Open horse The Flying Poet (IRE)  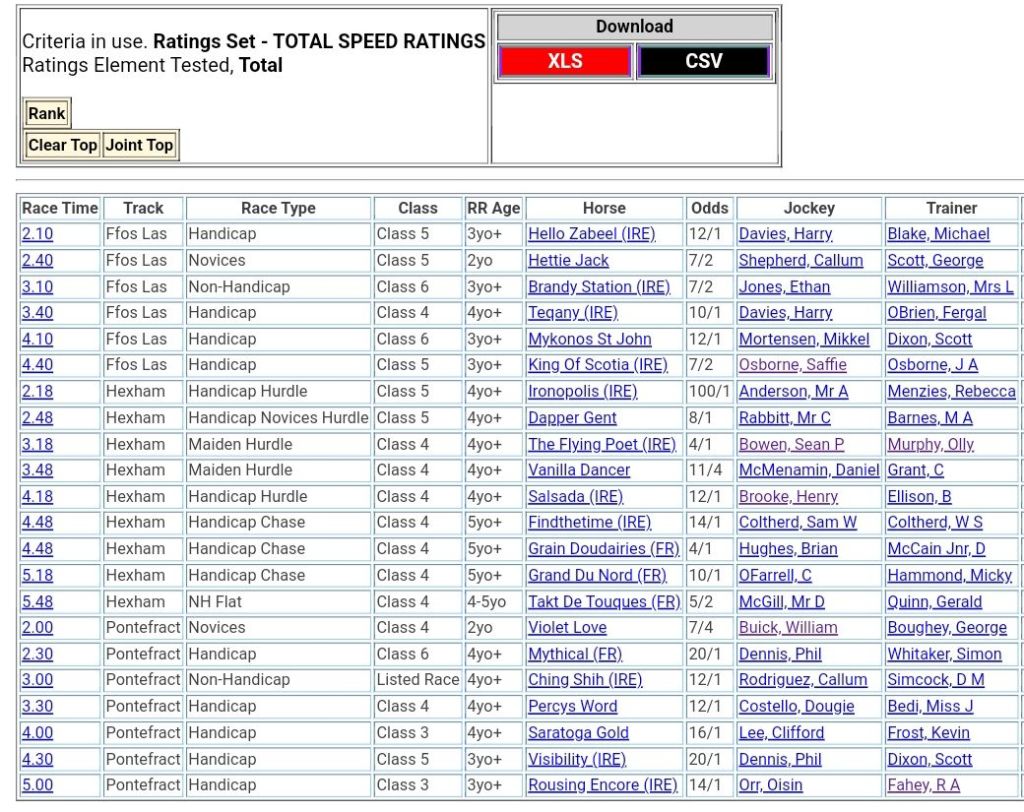point(601,444)
